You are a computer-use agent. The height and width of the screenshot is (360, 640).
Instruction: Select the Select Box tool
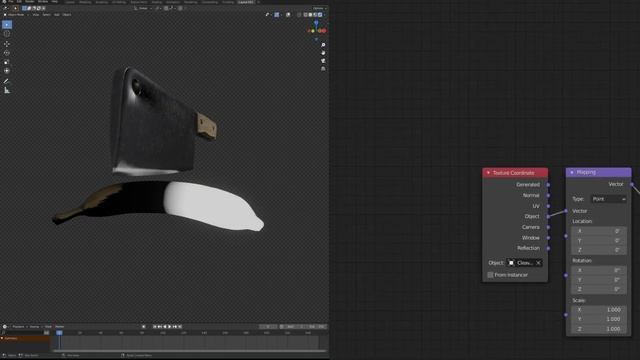pos(7,25)
